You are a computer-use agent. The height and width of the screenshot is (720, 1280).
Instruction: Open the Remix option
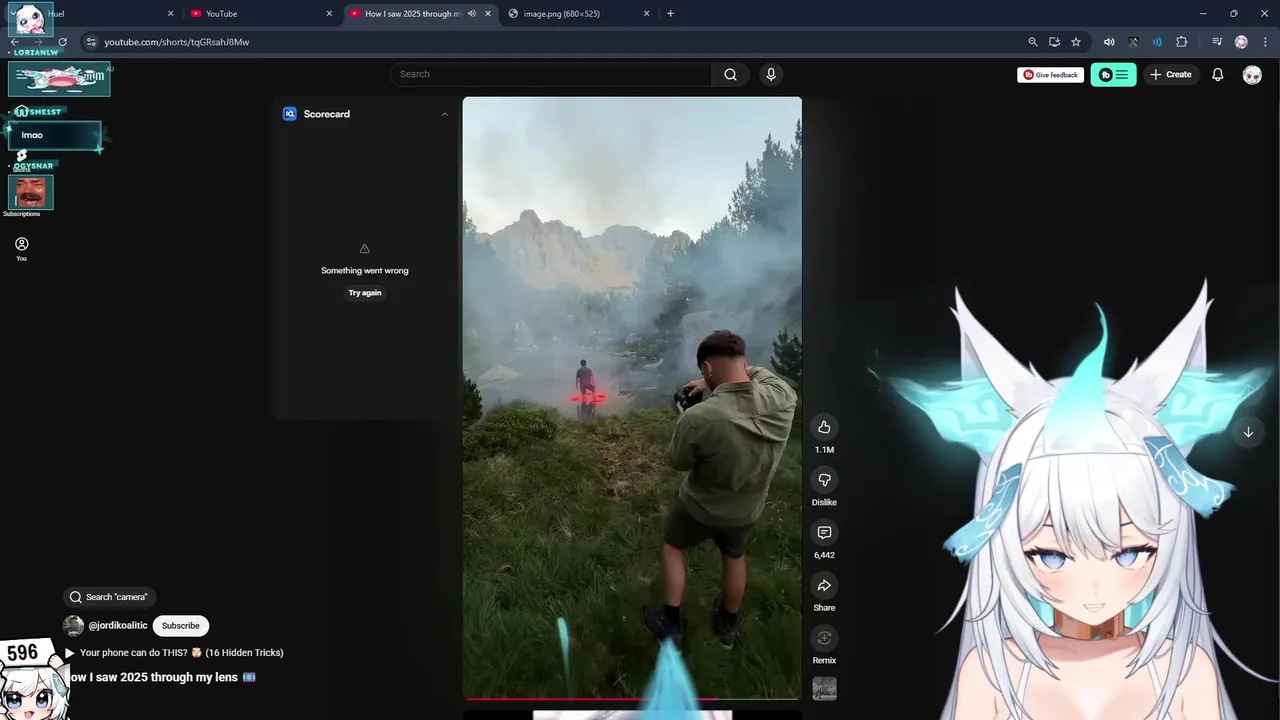click(824, 638)
